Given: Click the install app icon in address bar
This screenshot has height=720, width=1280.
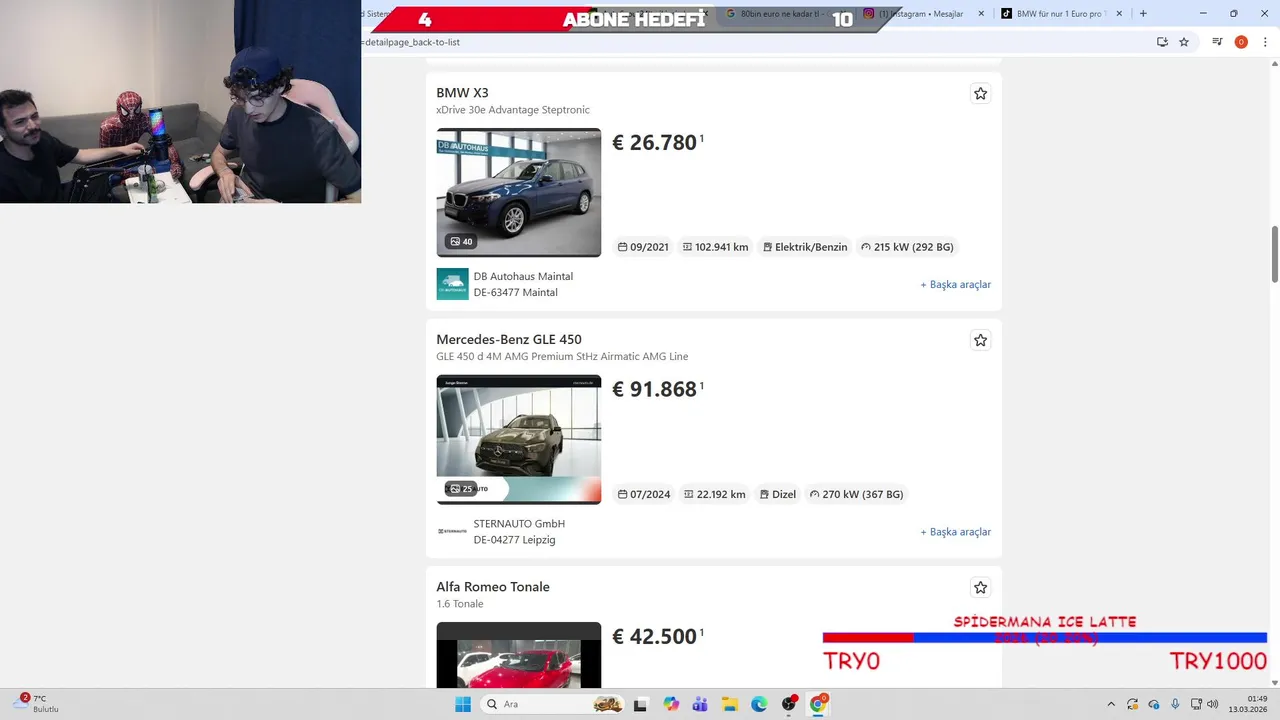Looking at the screenshot, I should tap(1162, 42).
